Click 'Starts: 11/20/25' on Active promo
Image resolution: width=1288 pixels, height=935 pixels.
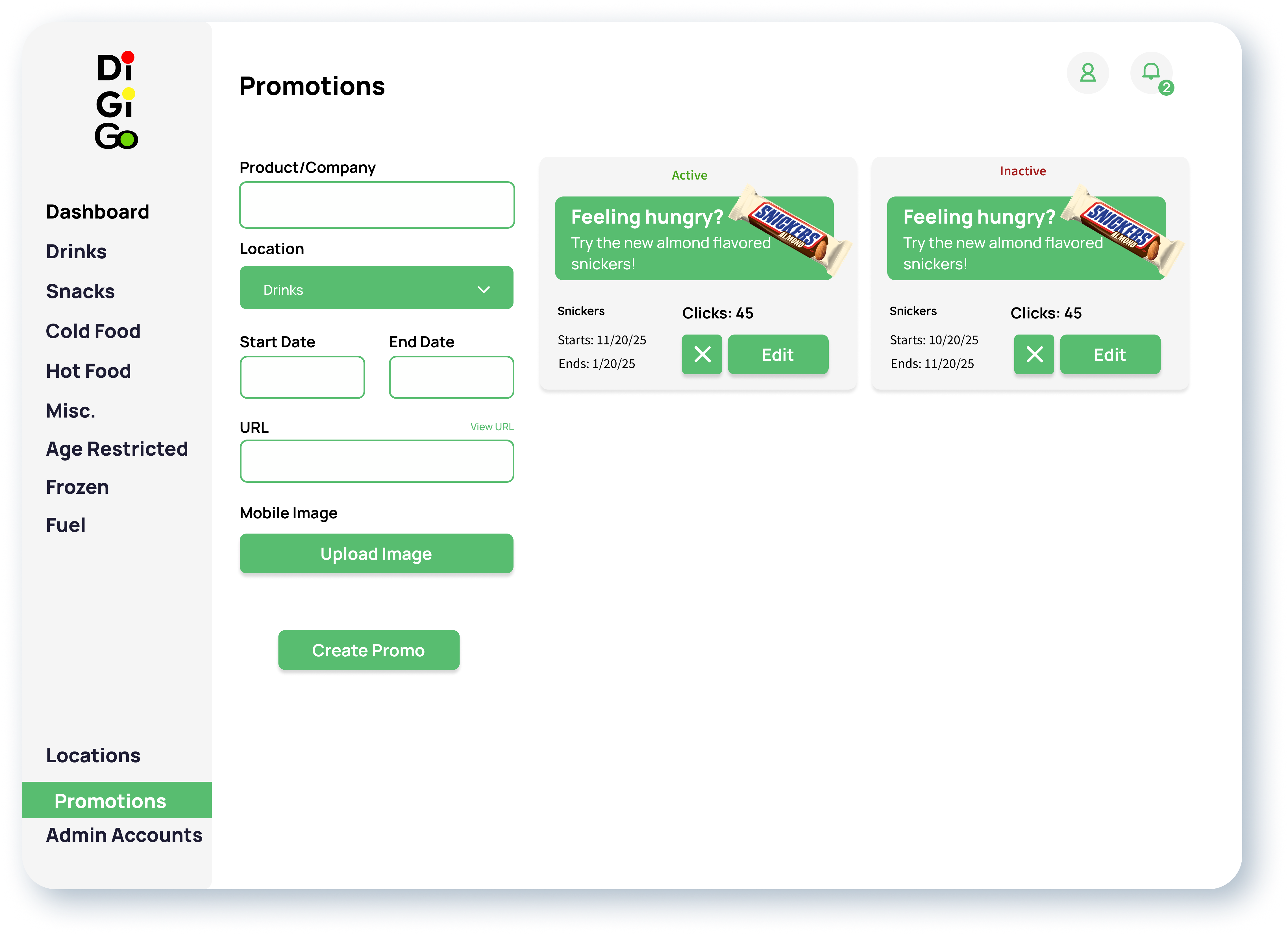[602, 340]
